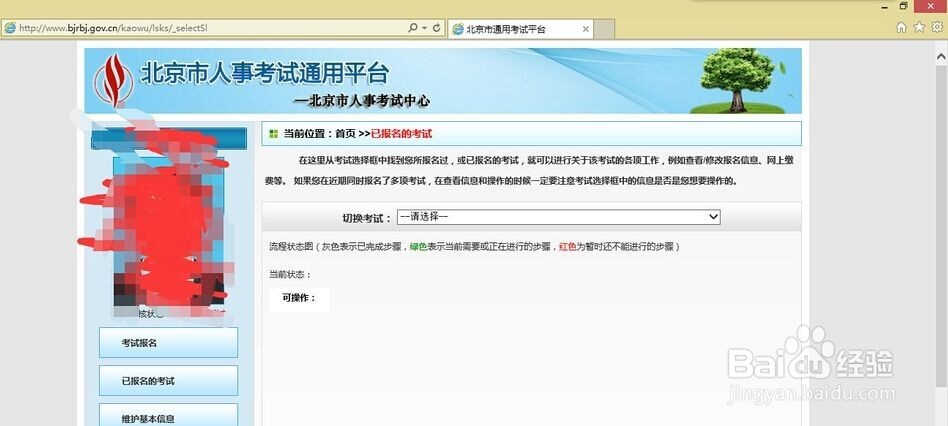
Task: Click the 首页 breadcrumb link
Action: click(x=345, y=134)
